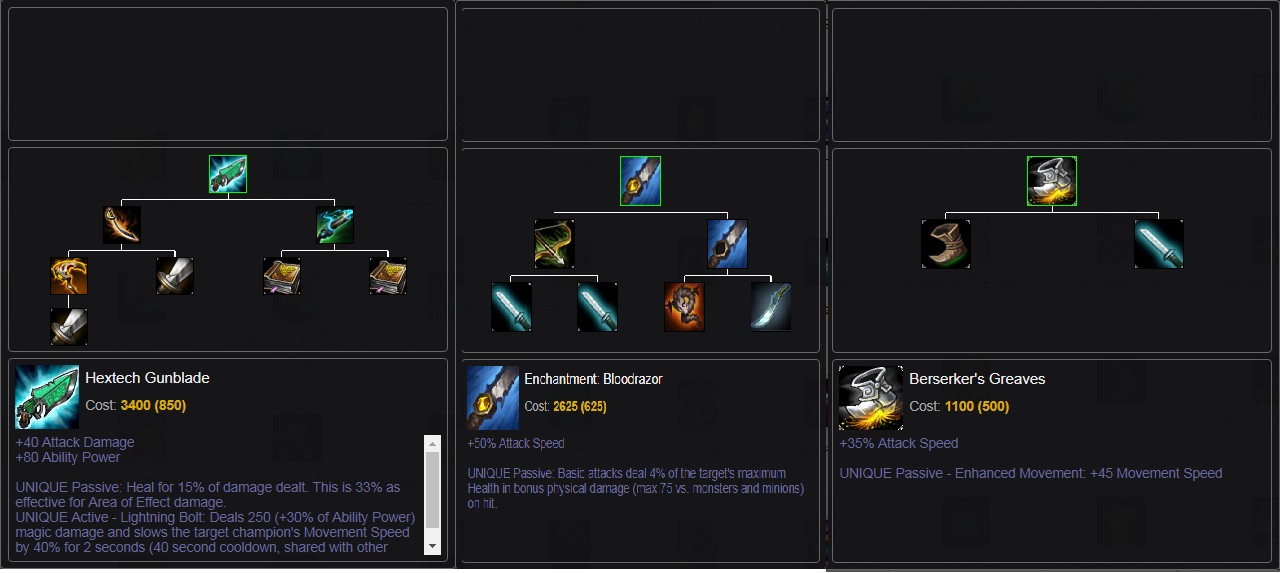Viewport: 1280px width, 573px height.
Task: Select the Recurve Bow component icon
Action: [x=554, y=244]
